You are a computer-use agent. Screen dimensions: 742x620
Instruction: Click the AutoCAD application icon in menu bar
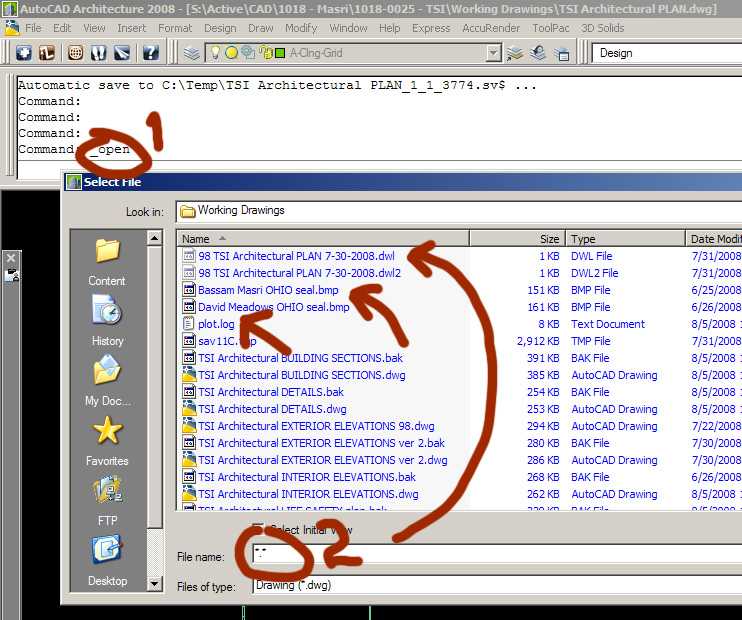pos(11,28)
